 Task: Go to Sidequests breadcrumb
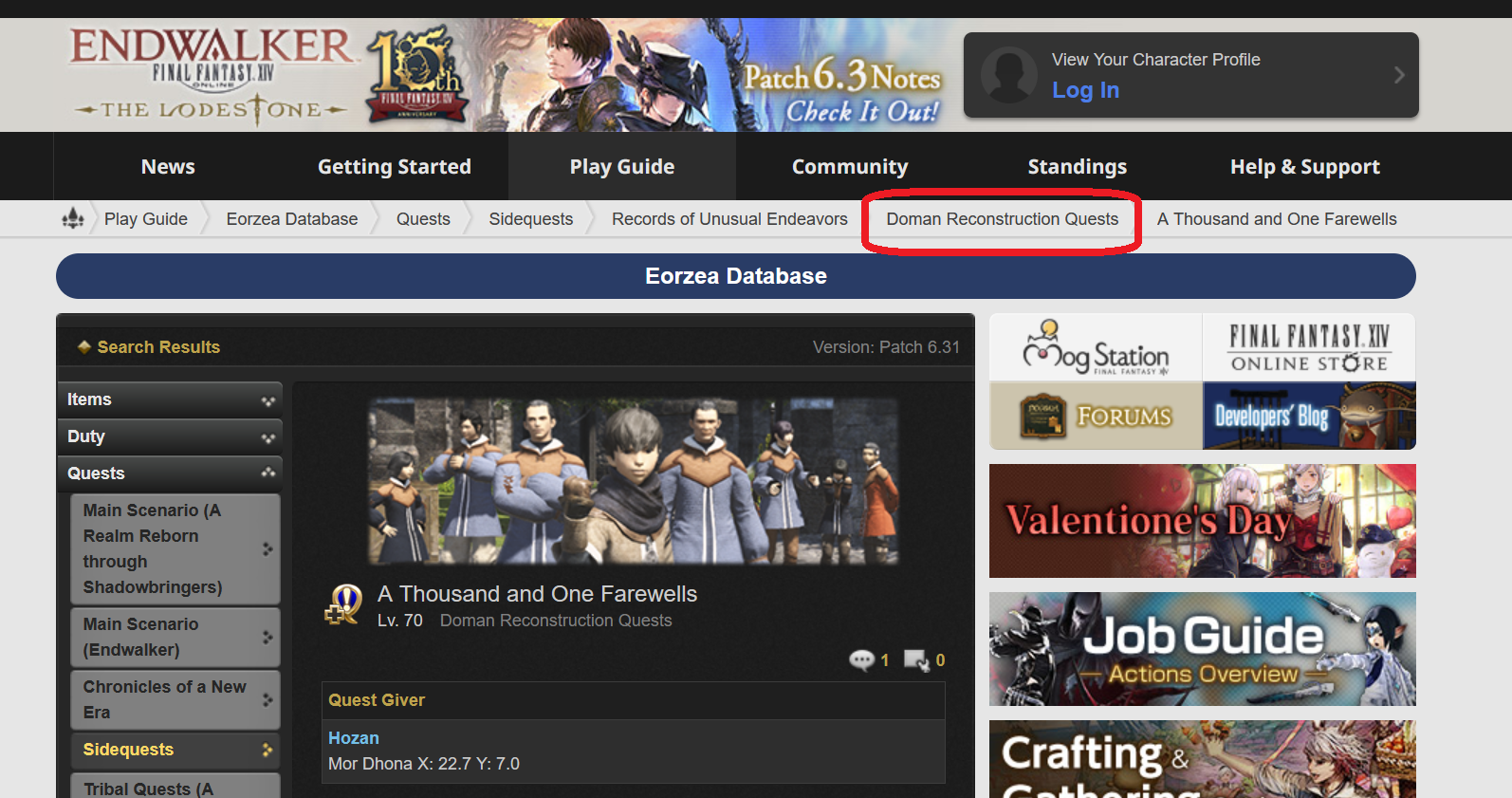pyautogui.click(x=531, y=219)
